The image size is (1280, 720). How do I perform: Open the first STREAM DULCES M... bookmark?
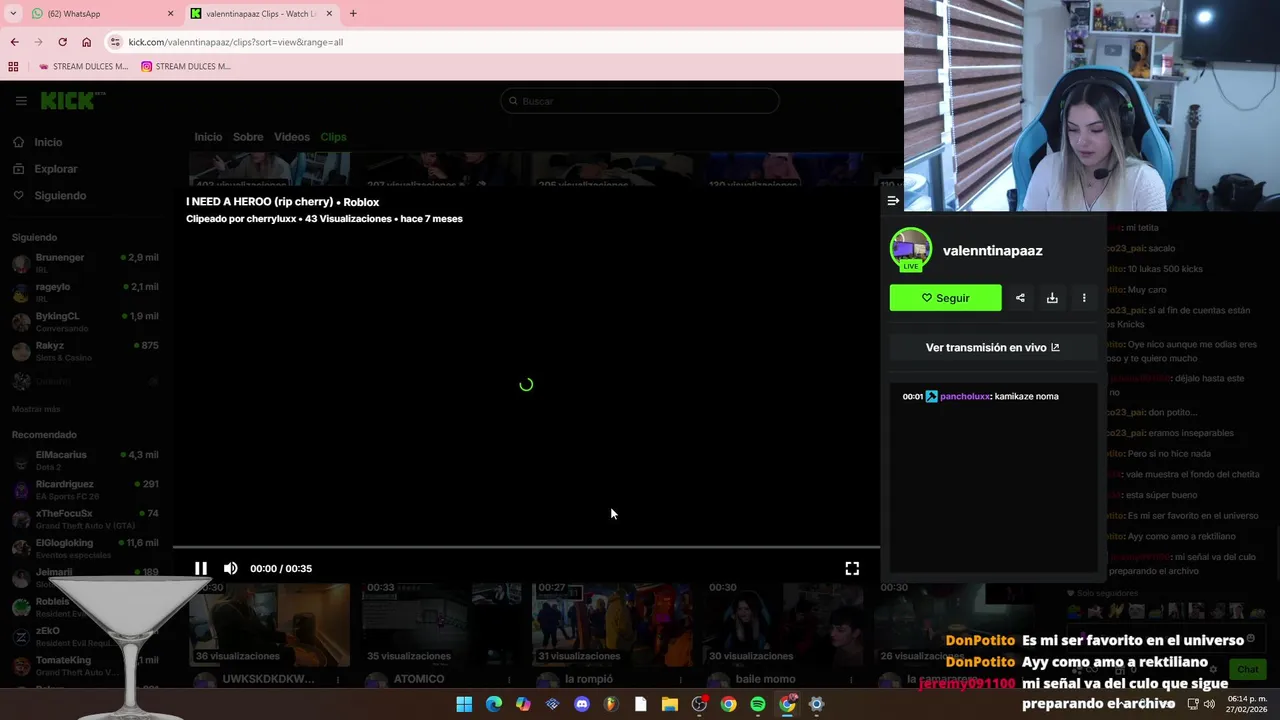84,67
